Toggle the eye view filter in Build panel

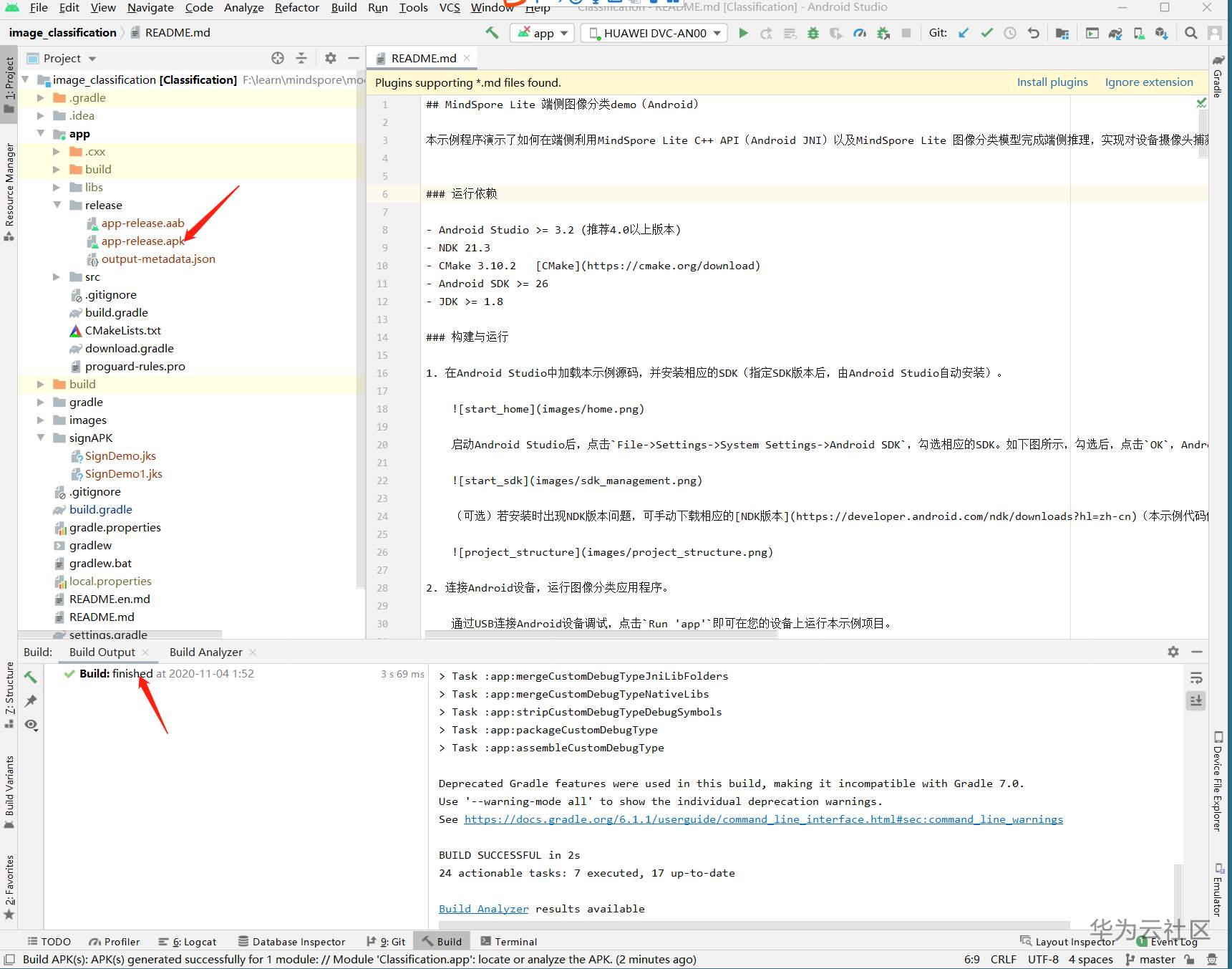coord(31,725)
